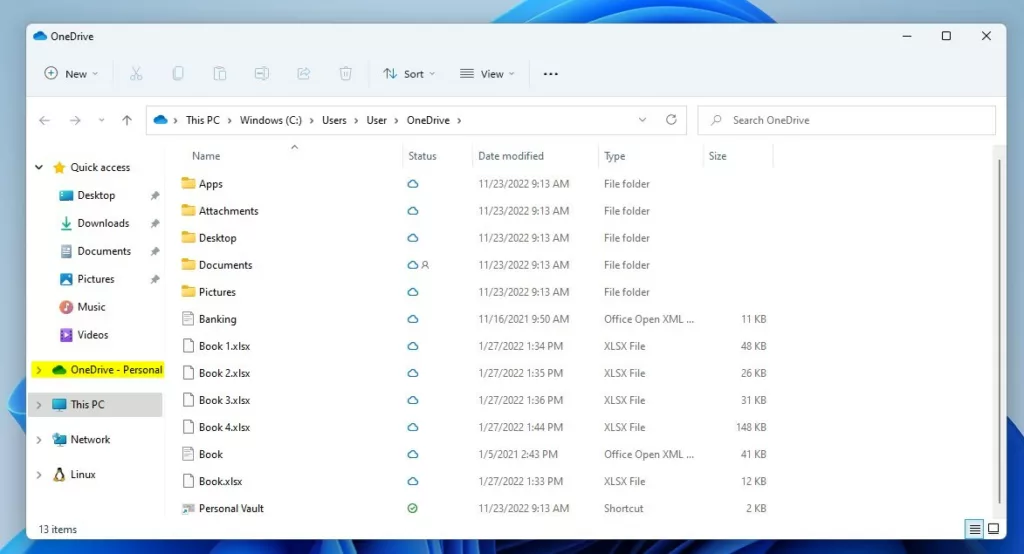1024x554 pixels.
Task: Open the See more ellipsis menu
Action: pyautogui.click(x=550, y=74)
